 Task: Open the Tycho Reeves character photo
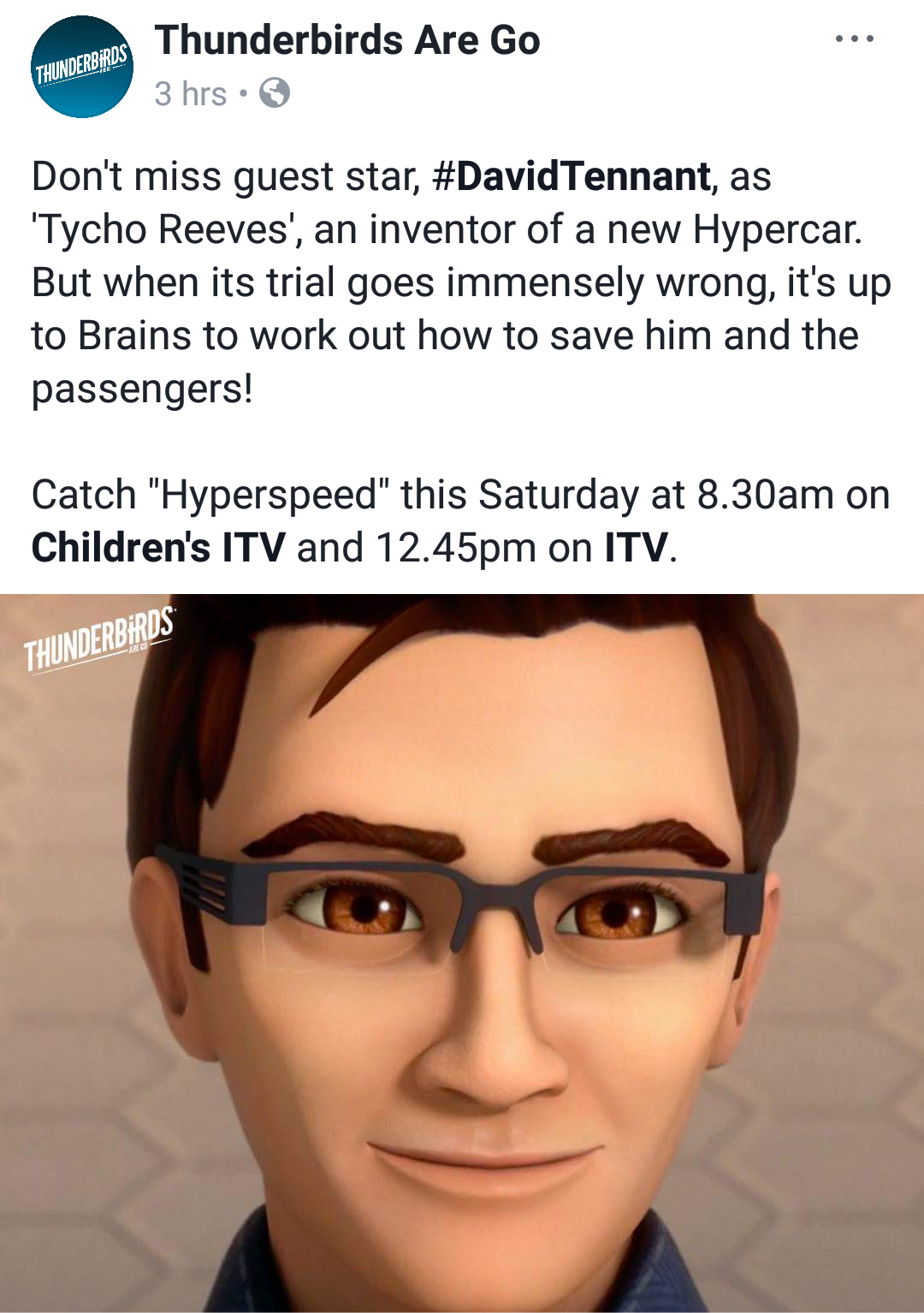tap(462, 953)
